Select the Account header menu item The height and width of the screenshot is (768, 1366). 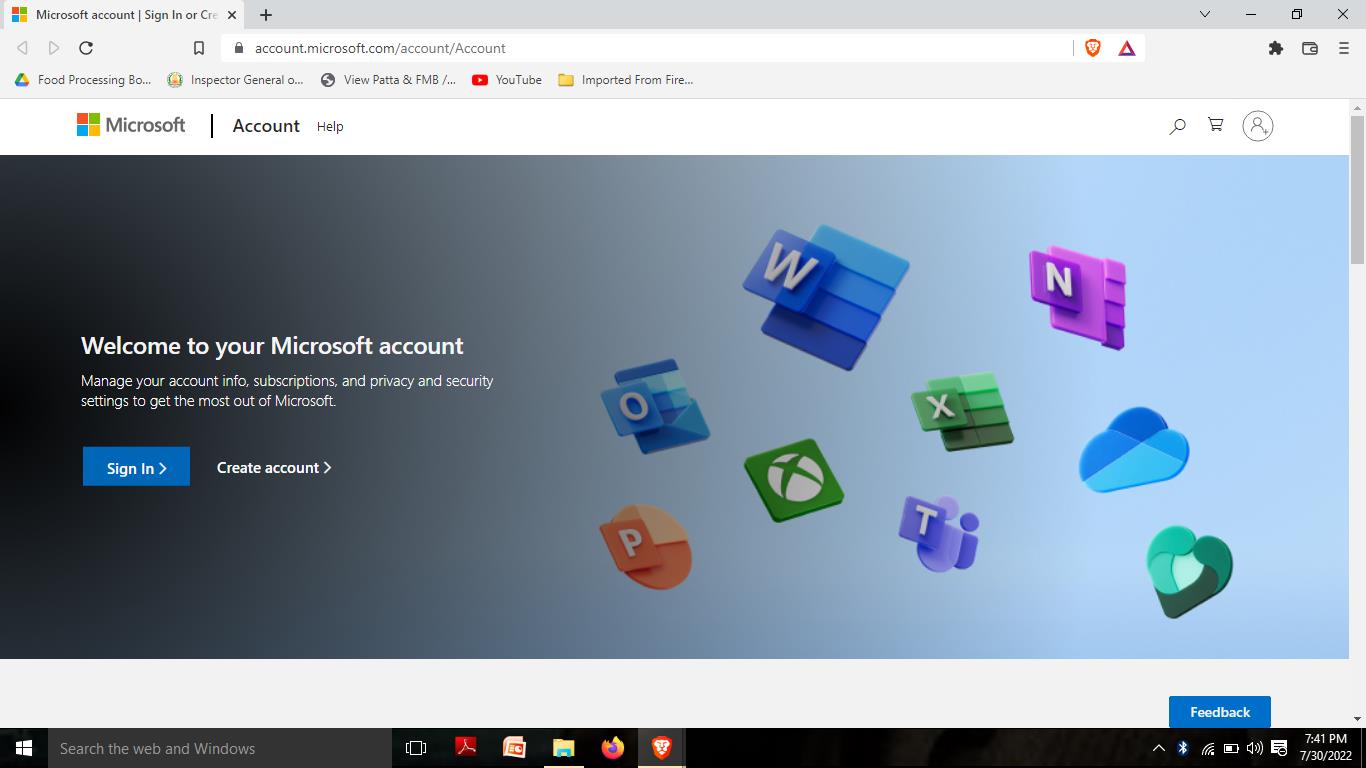click(x=266, y=126)
